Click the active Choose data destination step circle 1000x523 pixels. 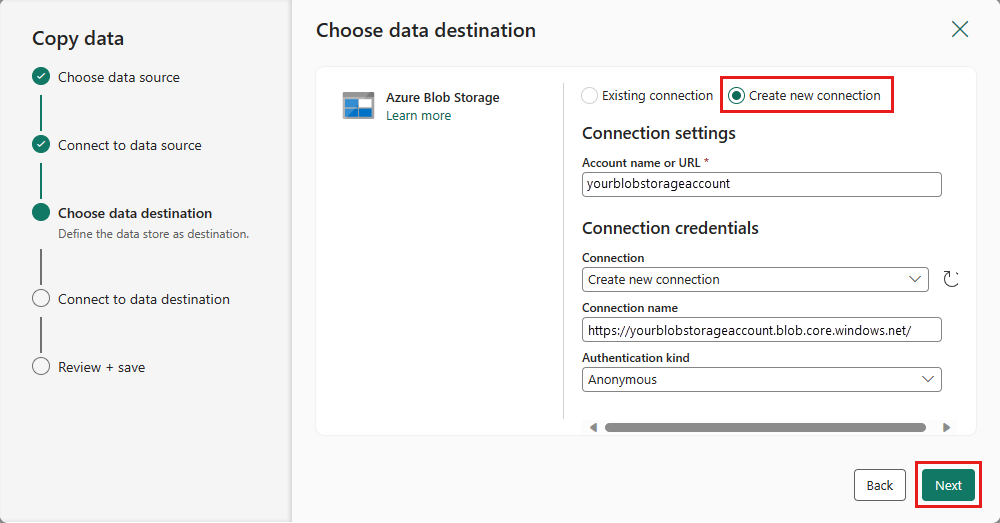point(41,212)
